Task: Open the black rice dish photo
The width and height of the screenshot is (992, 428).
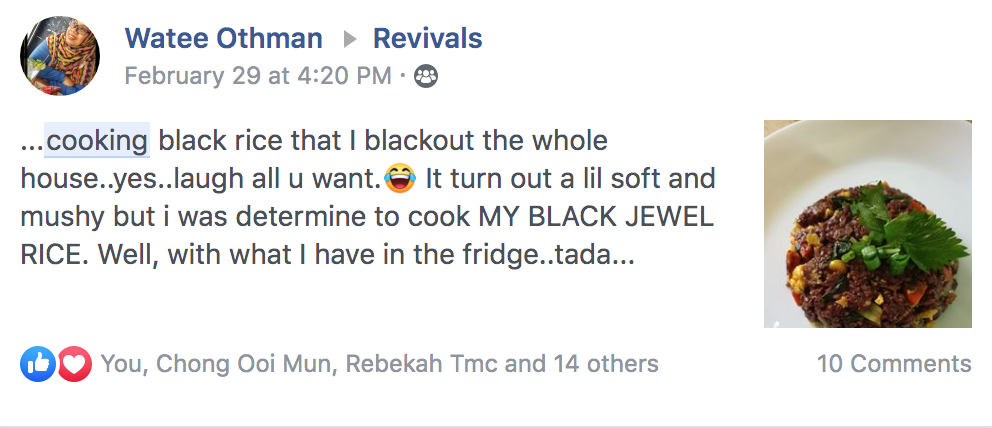Action: click(x=867, y=224)
